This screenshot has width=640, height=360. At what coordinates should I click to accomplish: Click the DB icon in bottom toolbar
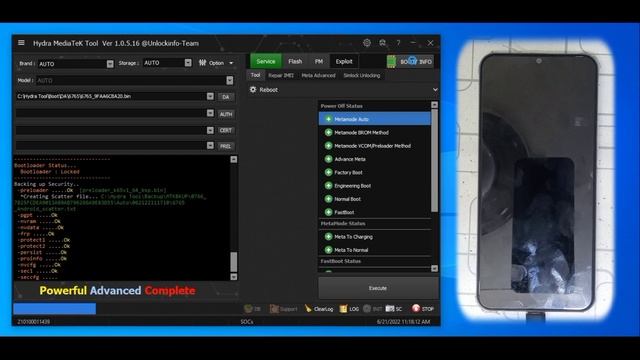coord(248,309)
